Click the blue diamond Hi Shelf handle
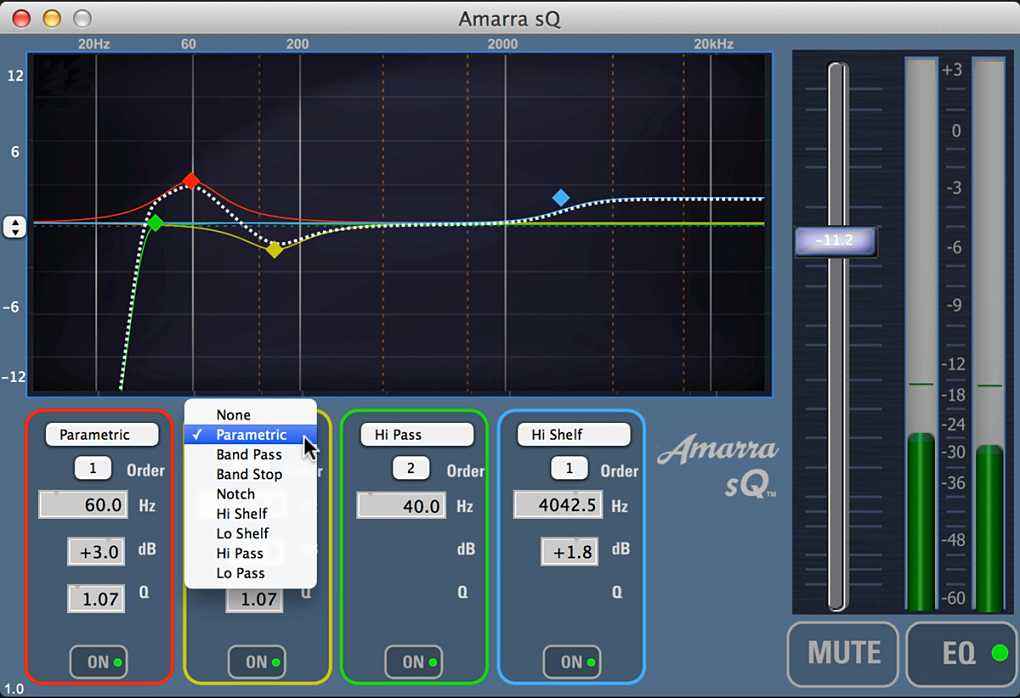The image size is (1020, 698). point(561,198)
